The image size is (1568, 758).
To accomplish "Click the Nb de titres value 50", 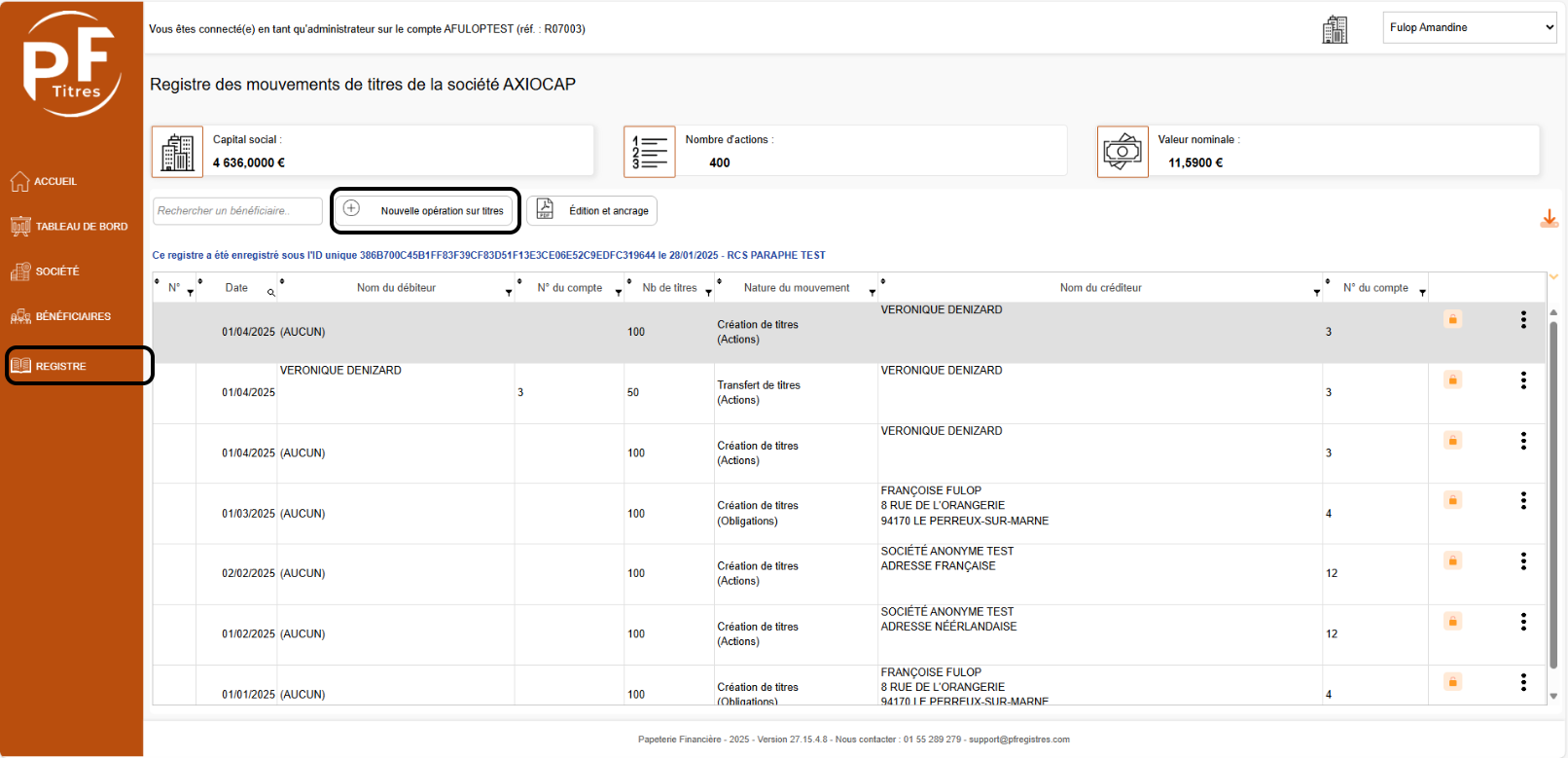I will pos(633,393).
